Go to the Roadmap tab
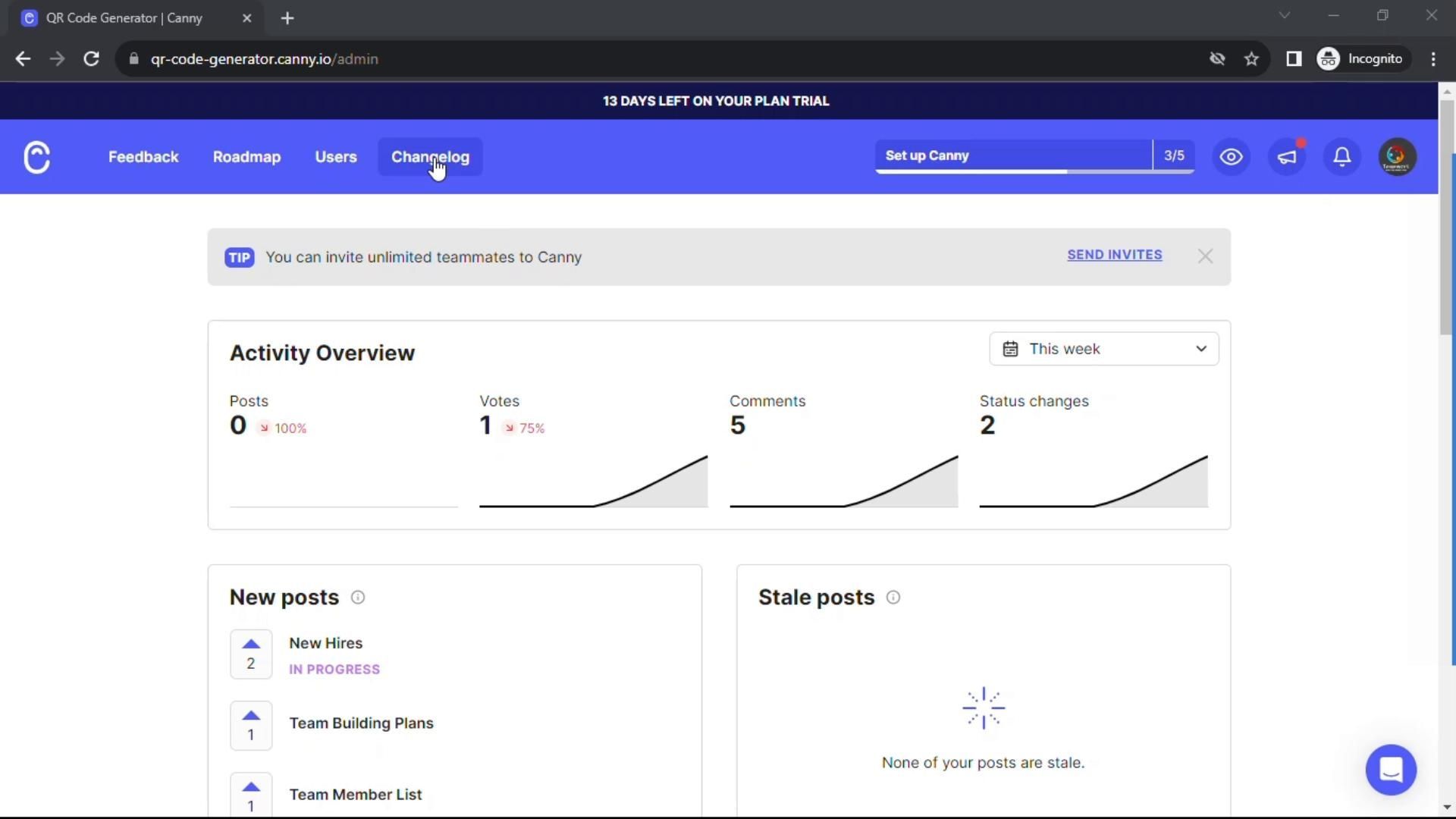 click(x=246, y=157)
